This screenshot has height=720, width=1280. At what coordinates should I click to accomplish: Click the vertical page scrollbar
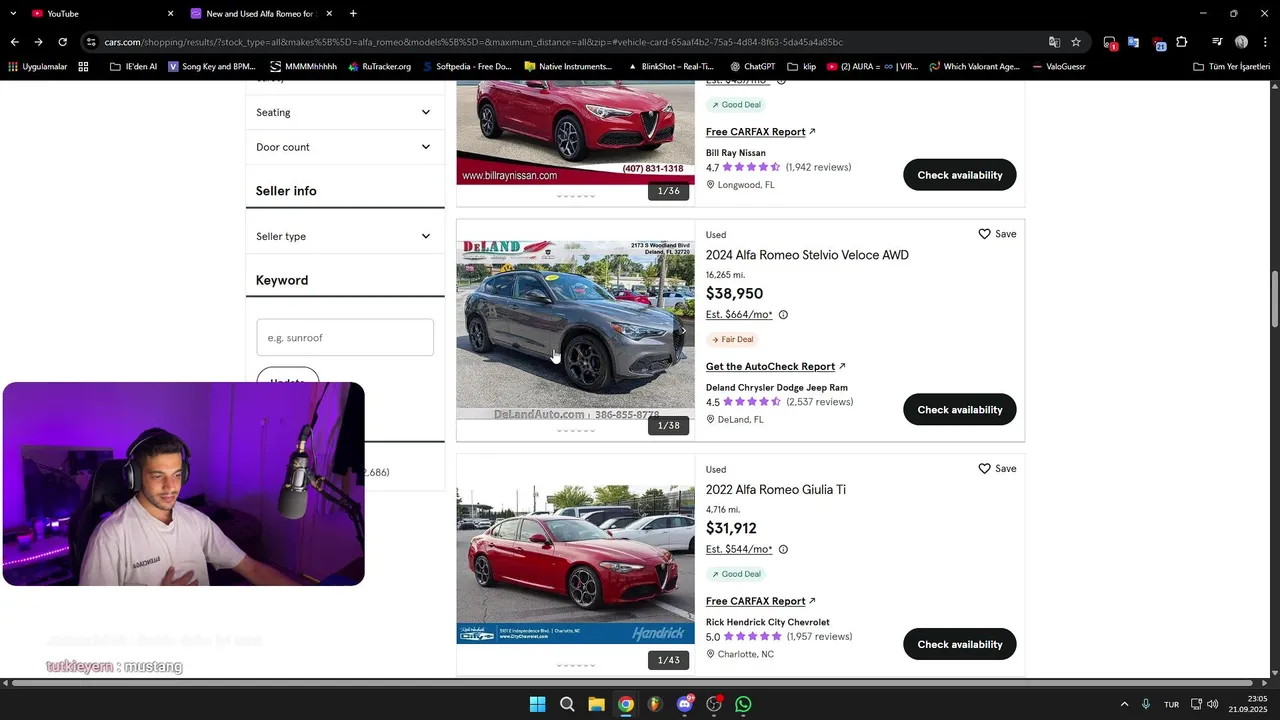coord(1274,298)
